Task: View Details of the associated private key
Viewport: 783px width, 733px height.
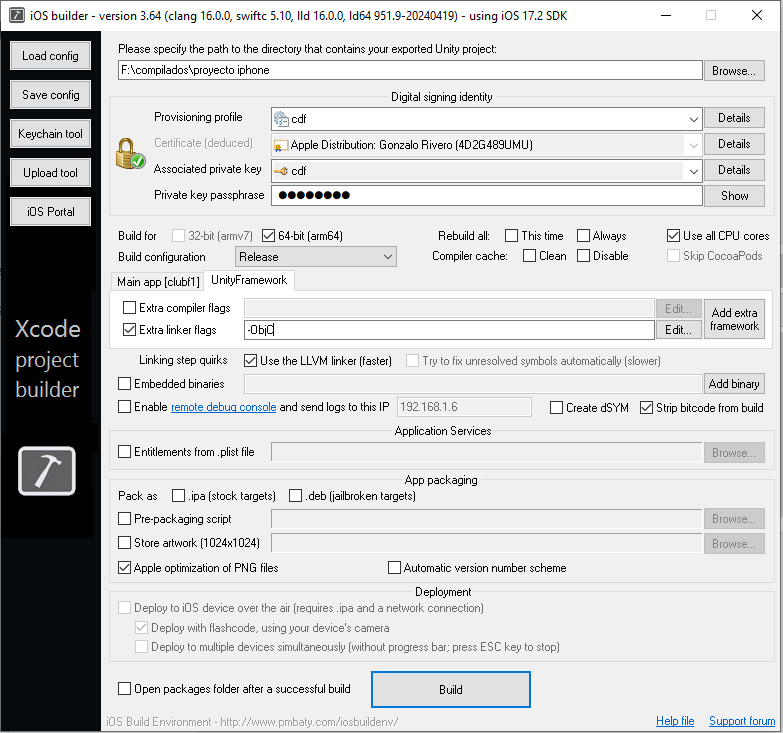Action: tap(734, 170)
